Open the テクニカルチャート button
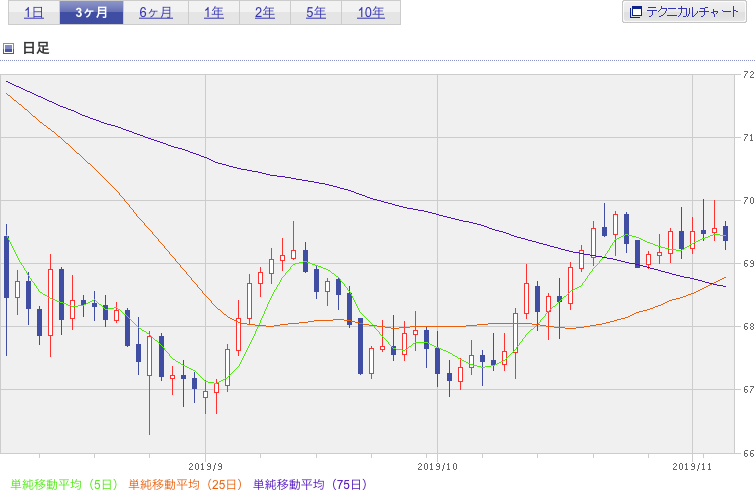755x493 pixels. pyautogui.click(x=684, y=12)
